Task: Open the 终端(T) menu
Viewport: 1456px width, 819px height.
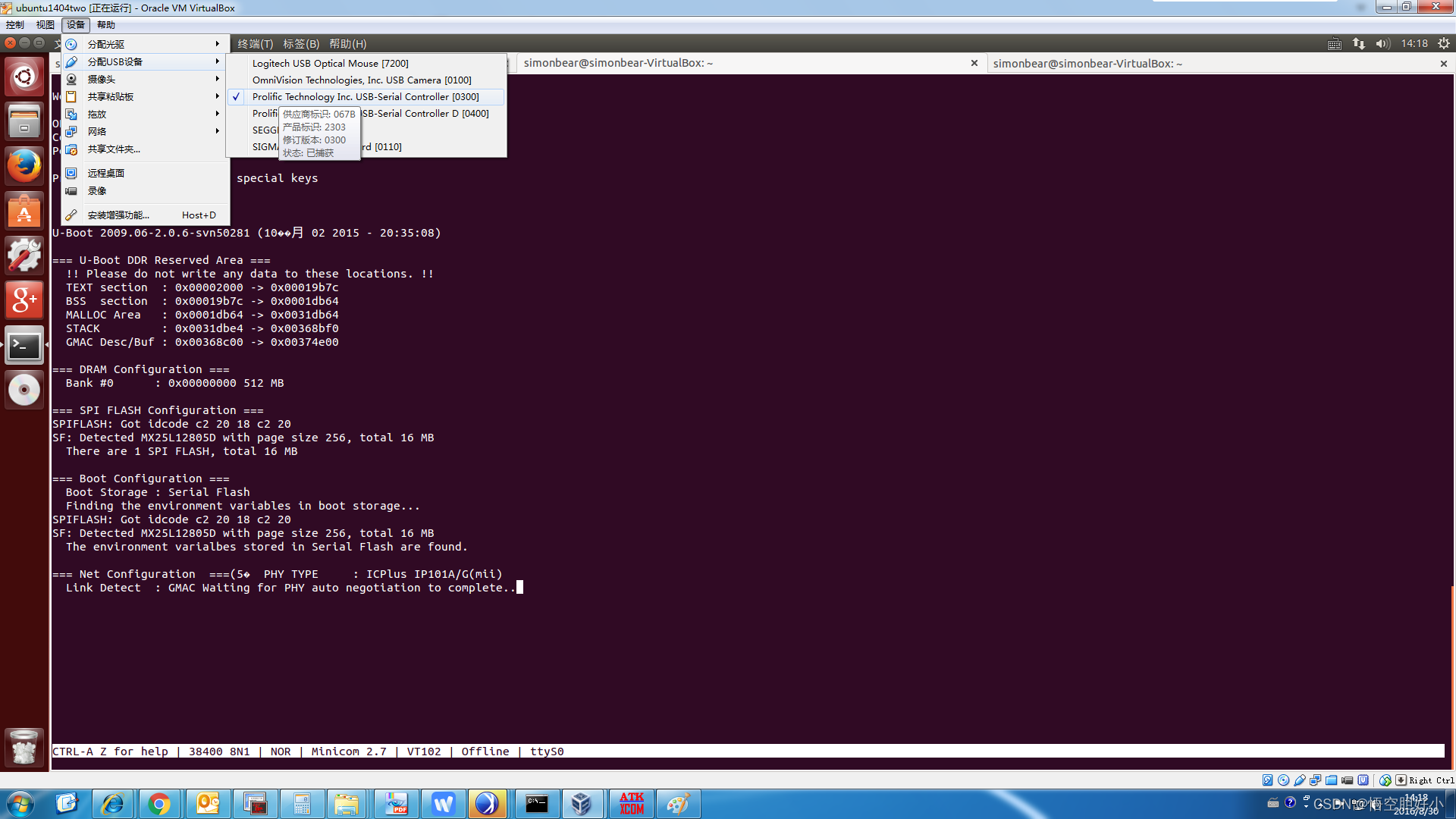Action: pyautogui.click(x=254, y=43)
